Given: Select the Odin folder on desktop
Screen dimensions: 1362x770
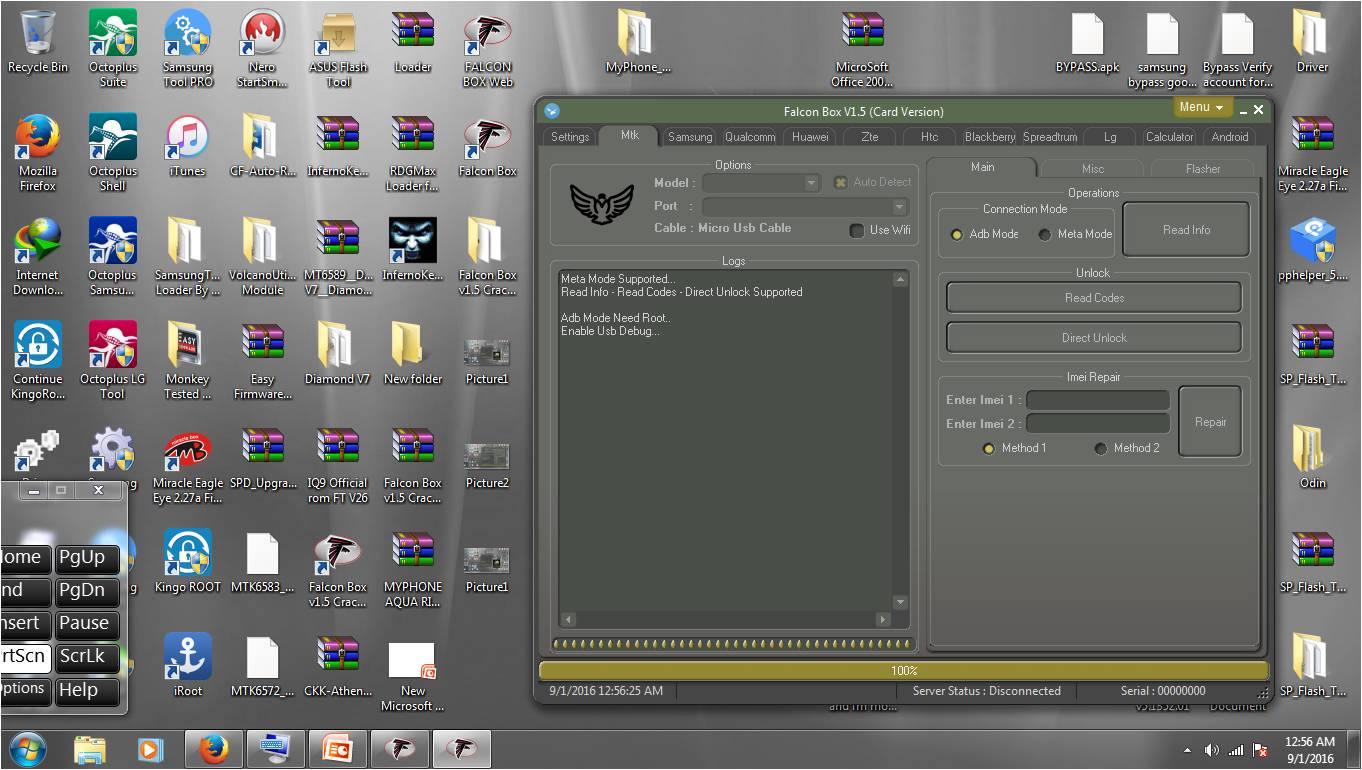Looking at the screenshot, I should [x=1312, y=456].
